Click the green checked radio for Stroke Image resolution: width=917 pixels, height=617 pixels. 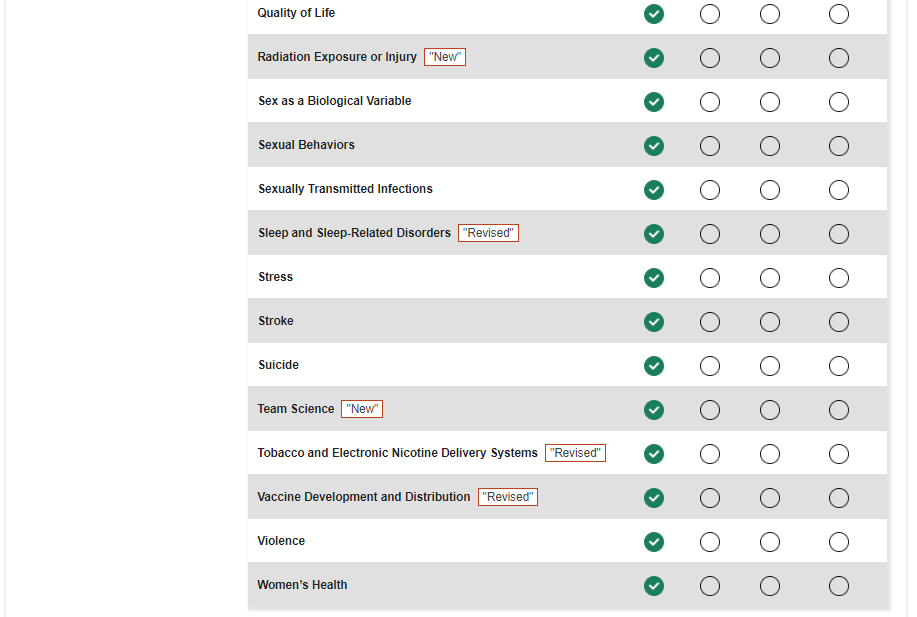654,322
